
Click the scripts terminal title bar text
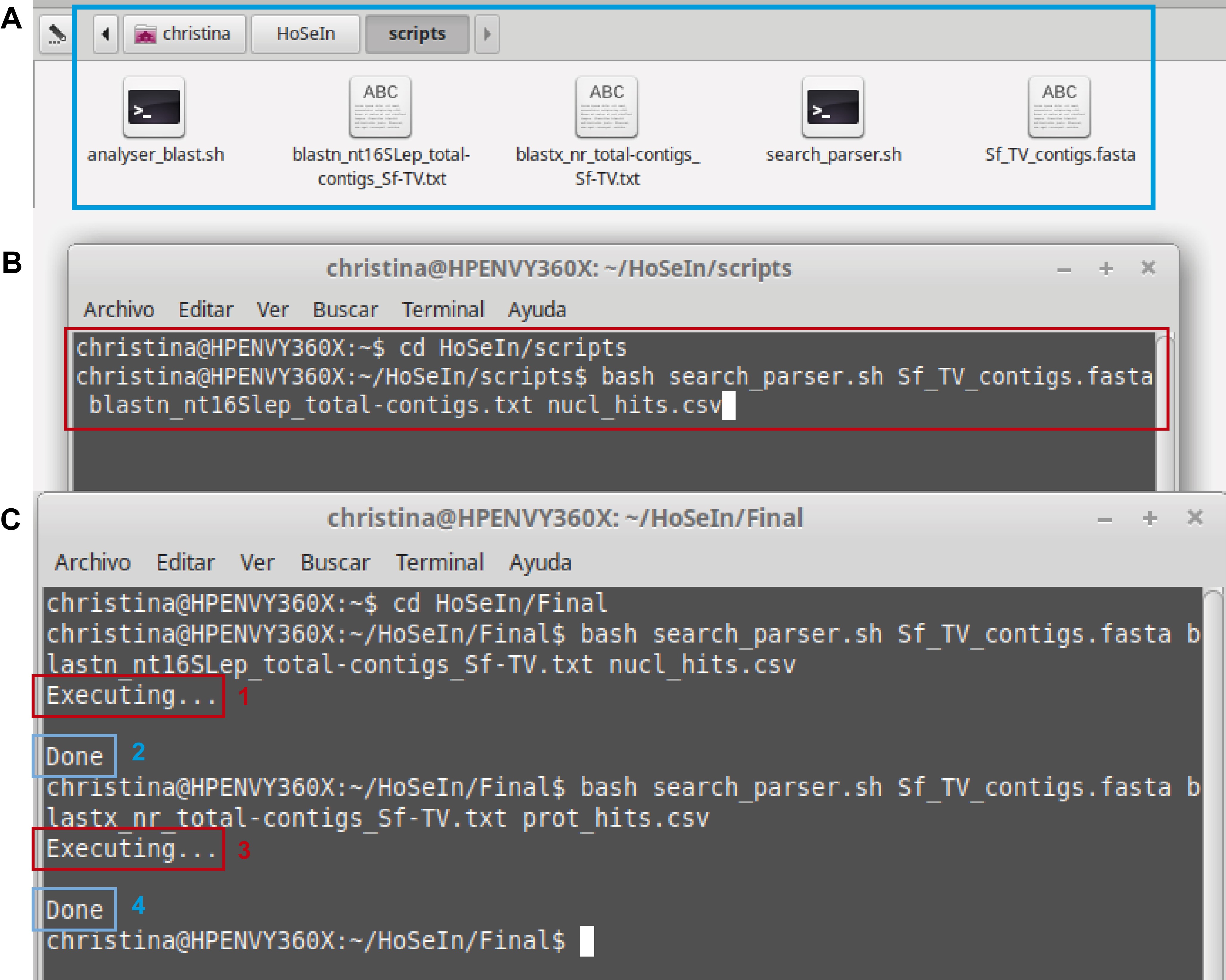[558, 268]
